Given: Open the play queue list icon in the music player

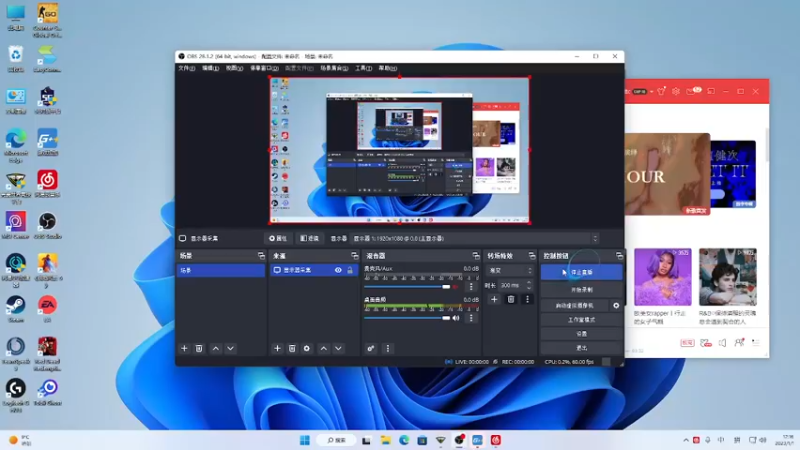Looking at the screenshot, I should tap(756, 342).
